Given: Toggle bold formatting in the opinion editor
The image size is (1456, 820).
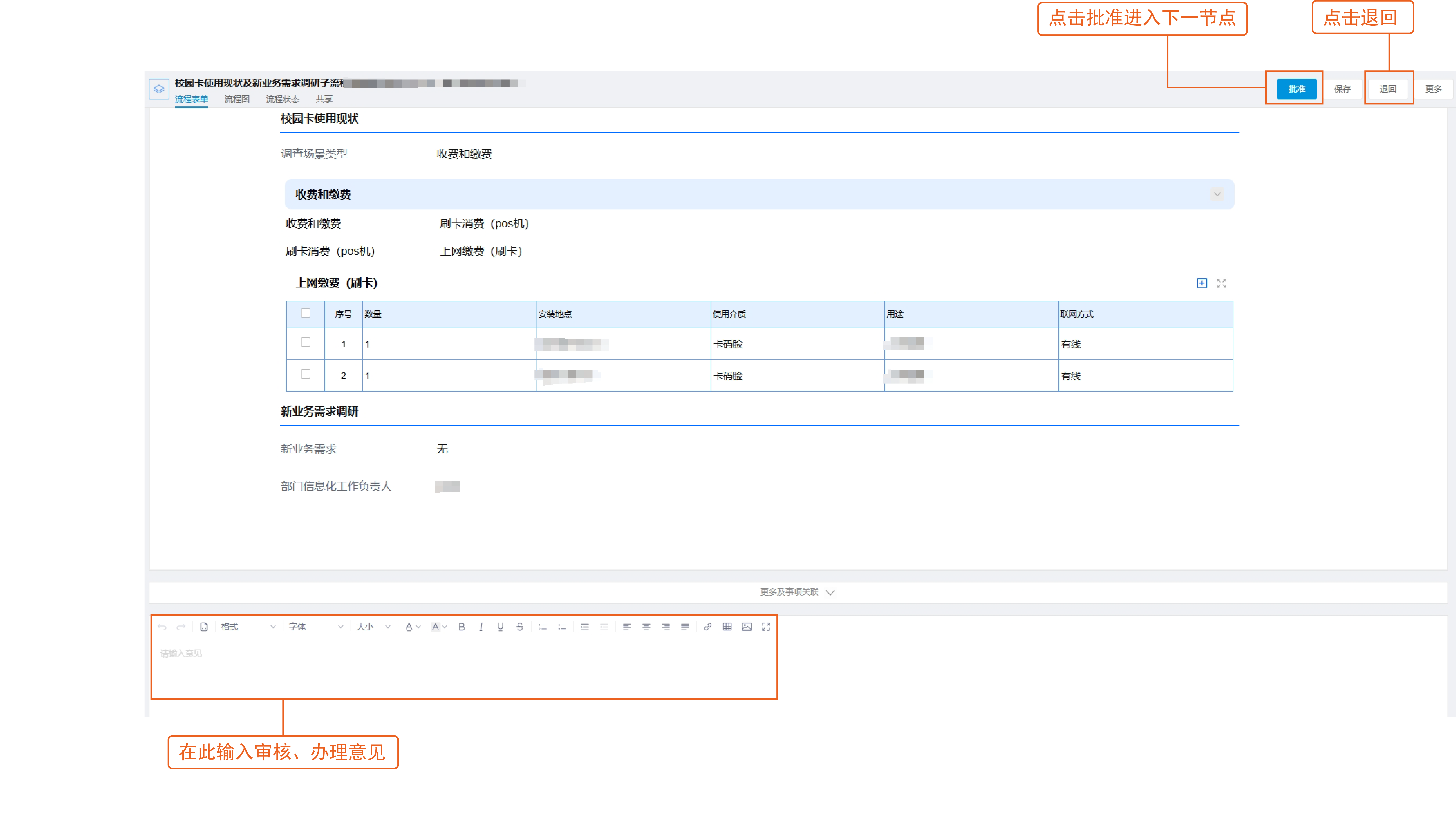Looking at the screenshot, I should pos(462,627).
